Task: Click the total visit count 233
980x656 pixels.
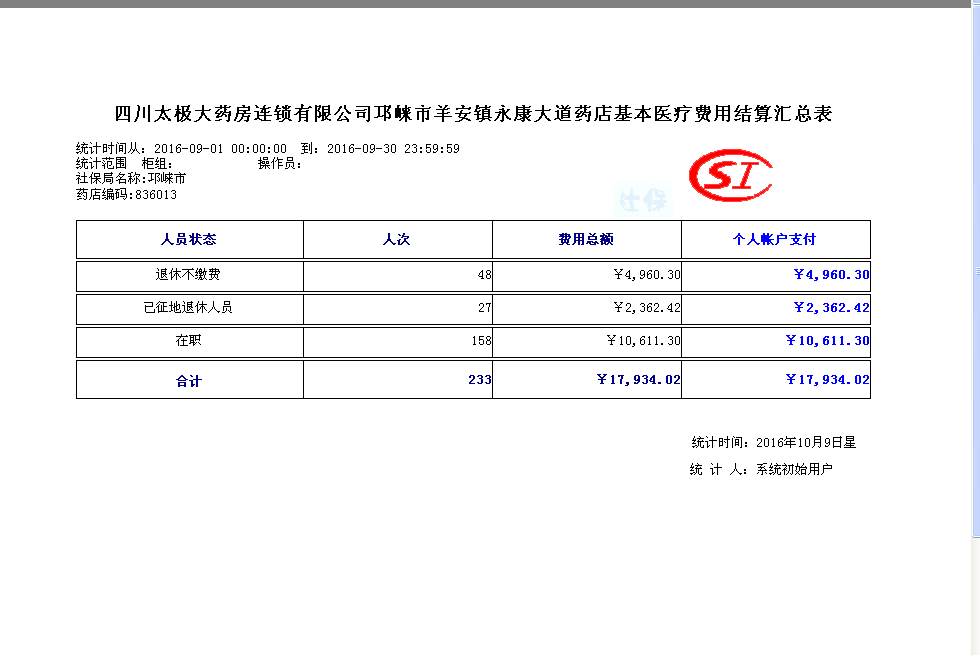Action: [x=480, y=380]
